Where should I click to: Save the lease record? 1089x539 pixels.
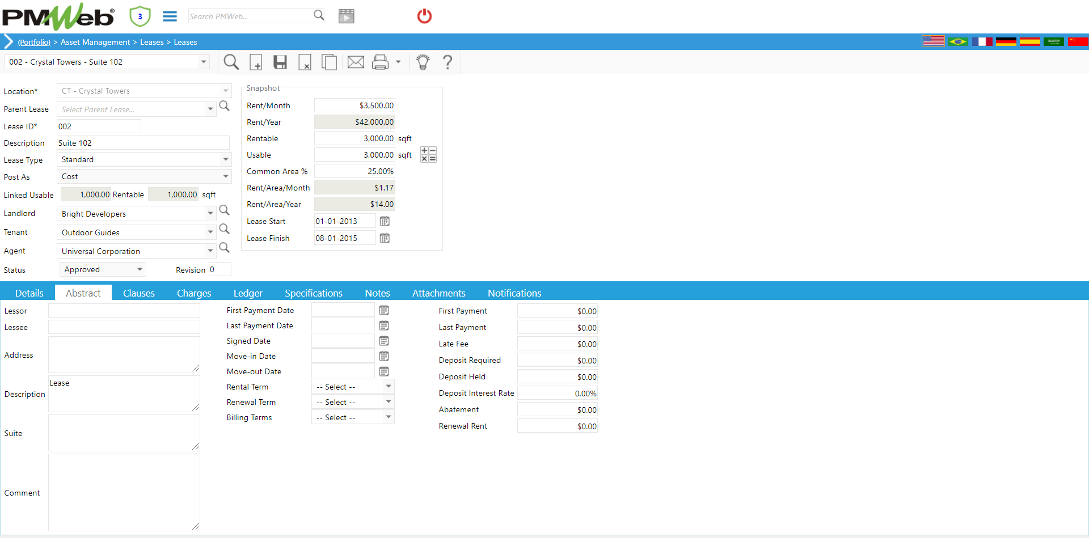280,63
